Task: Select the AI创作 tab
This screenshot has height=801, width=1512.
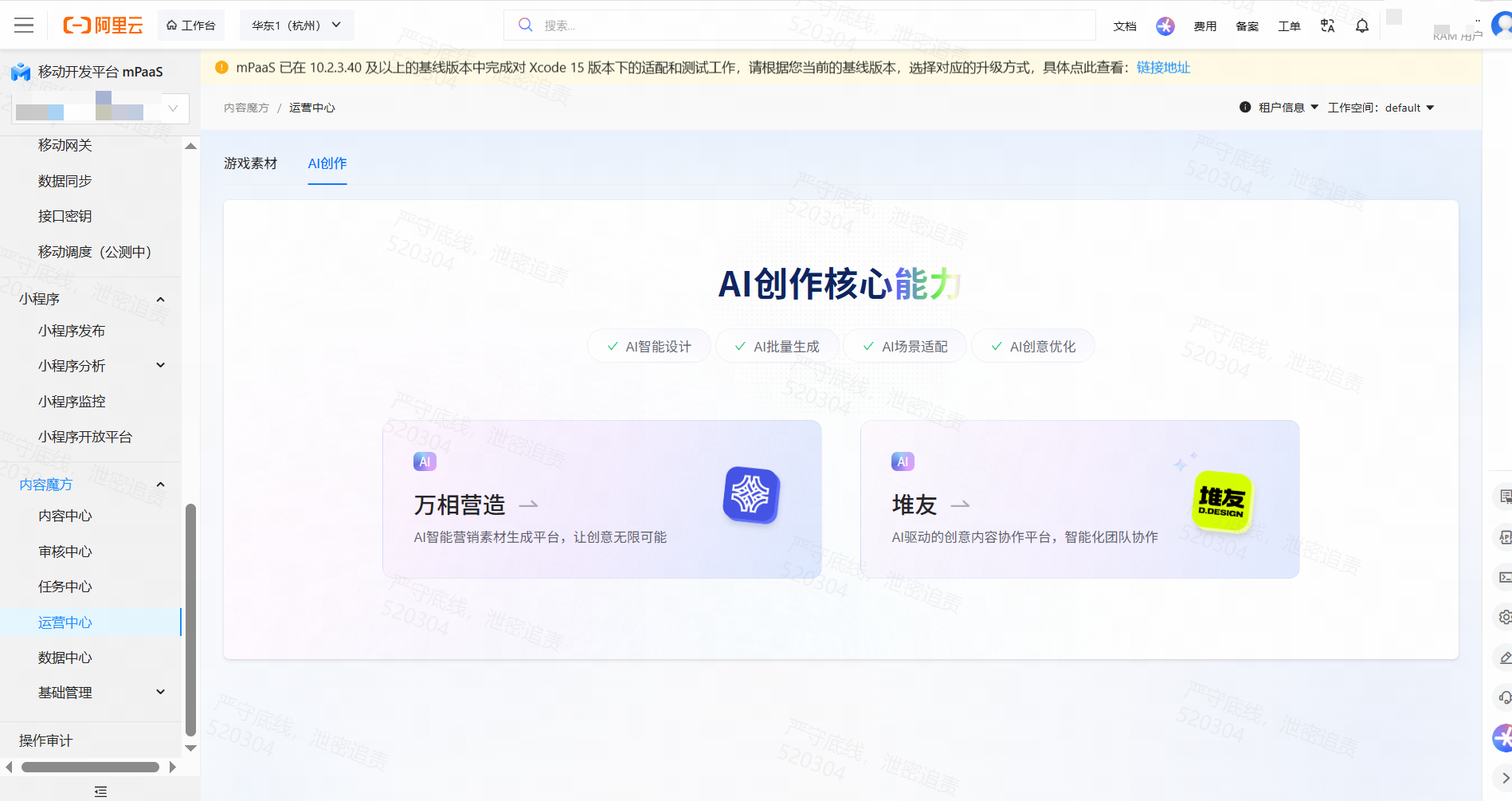Action: 327,163
